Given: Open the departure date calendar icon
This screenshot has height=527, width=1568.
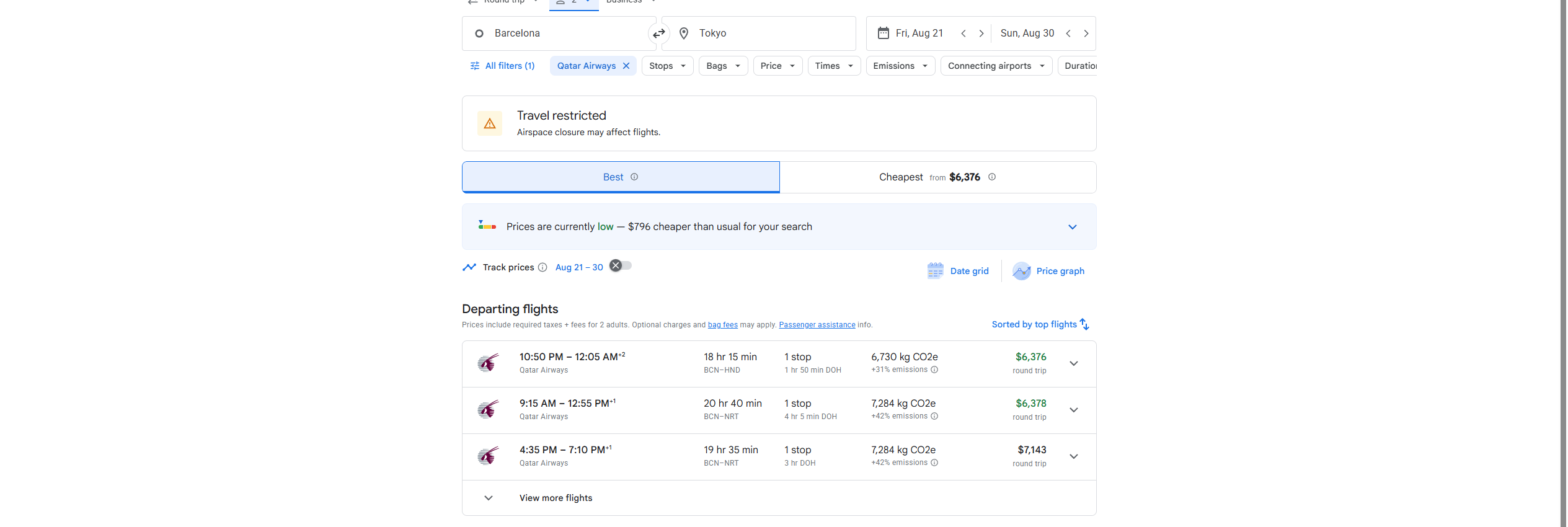Looking at the screenshot, I should 884,33.
